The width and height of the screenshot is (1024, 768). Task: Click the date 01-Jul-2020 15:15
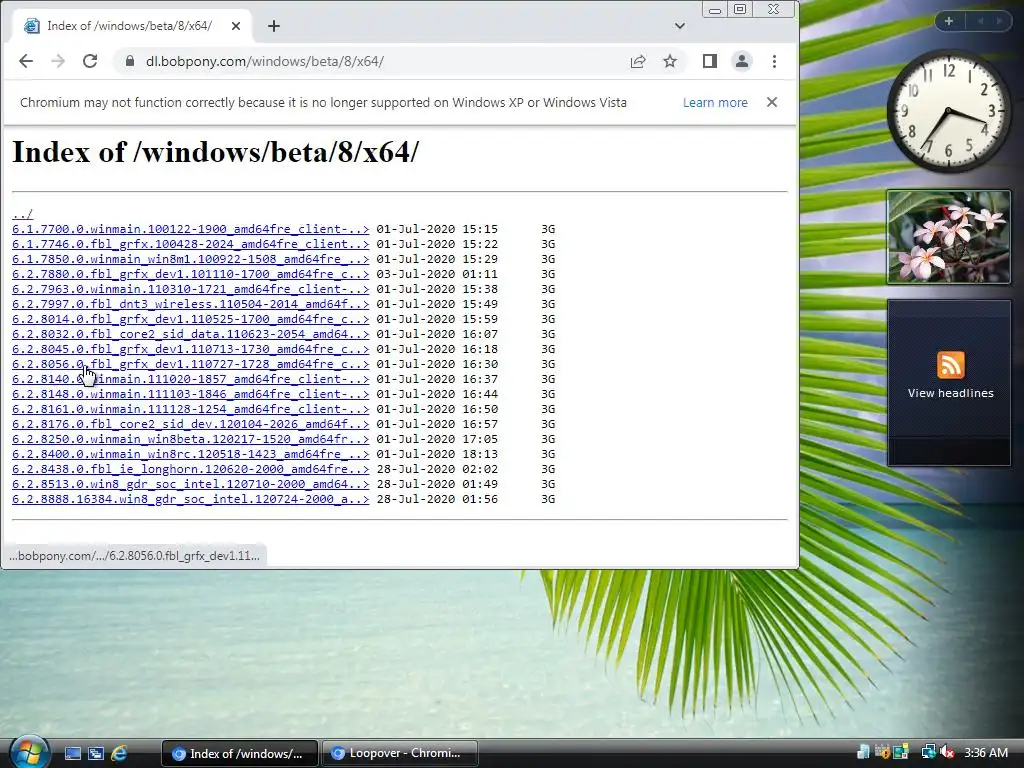pyautogui.click(x=437, y=229)
